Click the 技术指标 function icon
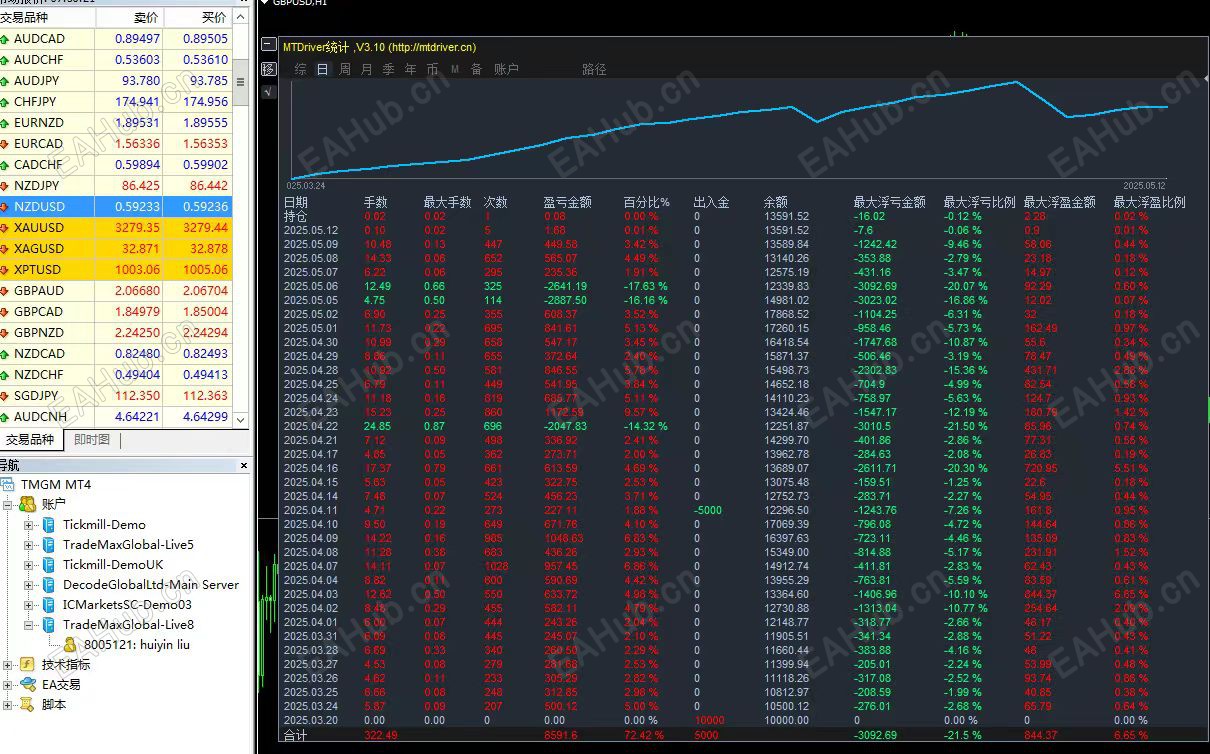This screenshot has height=754, width=1210. 27,665
